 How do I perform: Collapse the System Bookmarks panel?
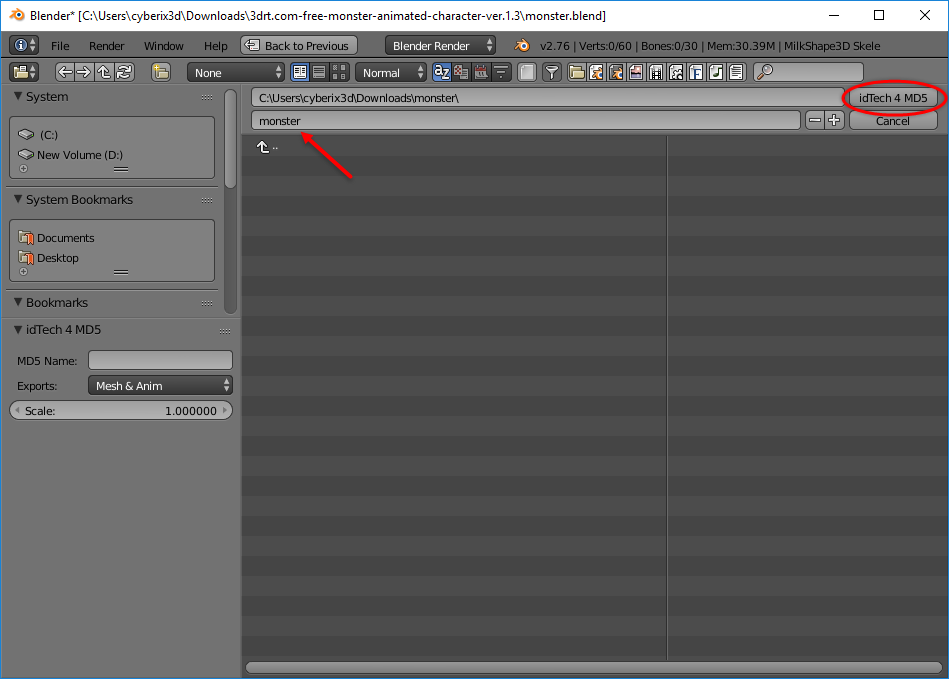pos(18,199)
